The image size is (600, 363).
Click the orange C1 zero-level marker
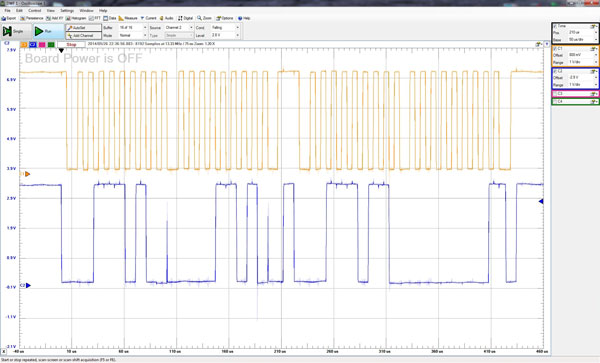(27, 174)
